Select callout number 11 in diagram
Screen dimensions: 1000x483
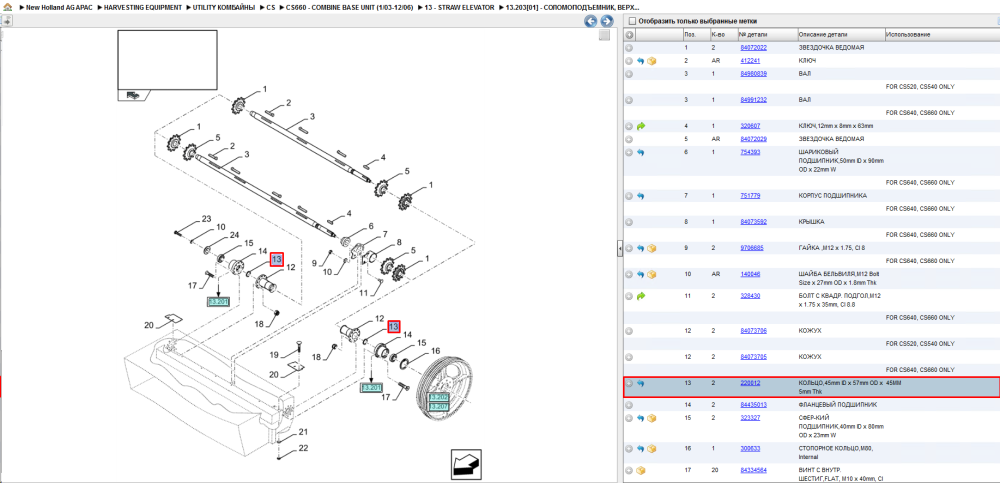tap(364, 293)
